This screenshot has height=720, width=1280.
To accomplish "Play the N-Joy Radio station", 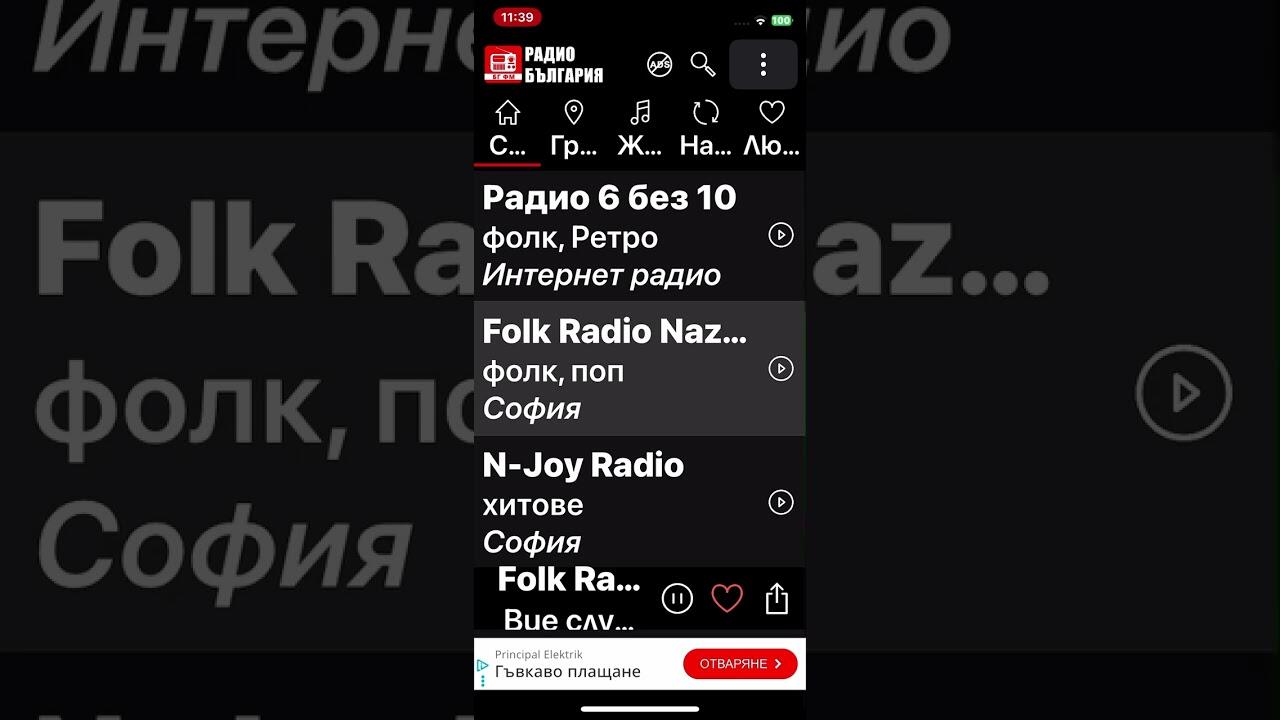I will 780,502.
